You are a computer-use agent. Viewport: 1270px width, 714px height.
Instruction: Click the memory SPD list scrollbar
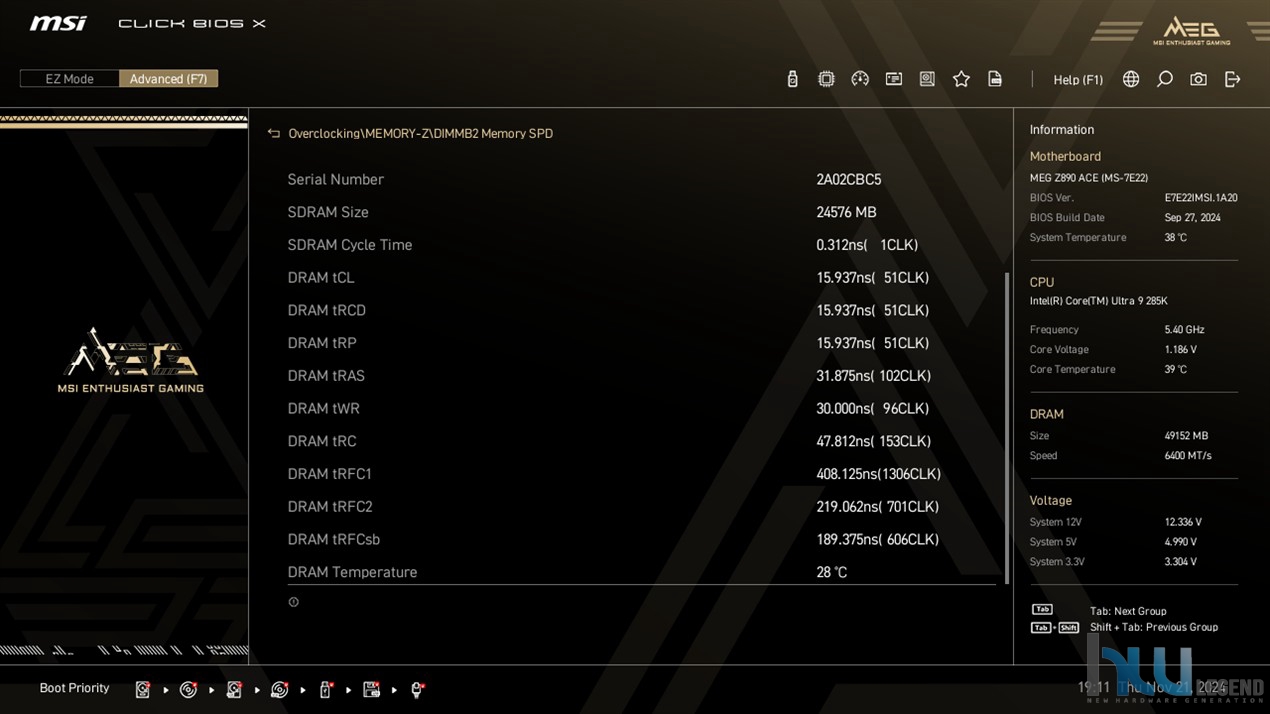[x=1006, y=428]
